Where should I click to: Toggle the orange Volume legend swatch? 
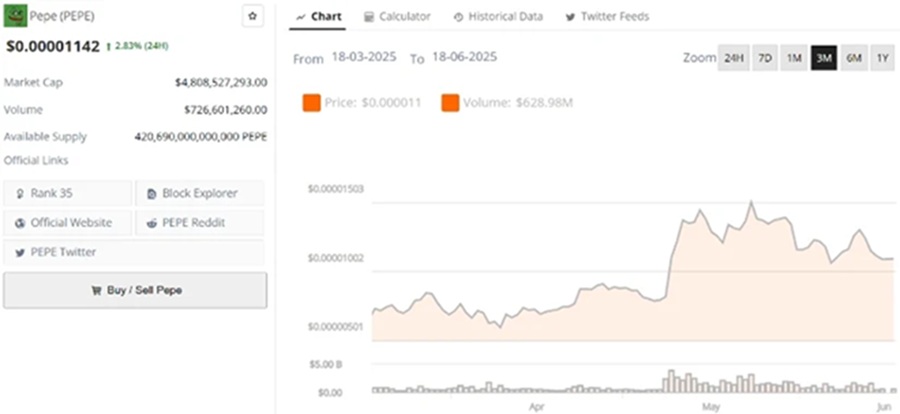click(x=450, y=103)
